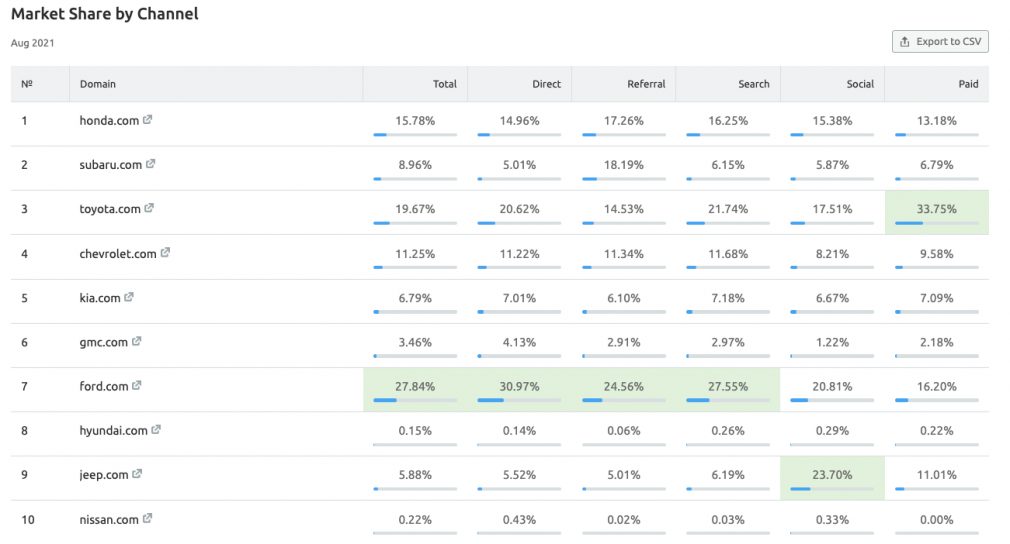The image size is (1010, 544).
Task: Open the hyundai.com domain link
Action: pos(113,431)
